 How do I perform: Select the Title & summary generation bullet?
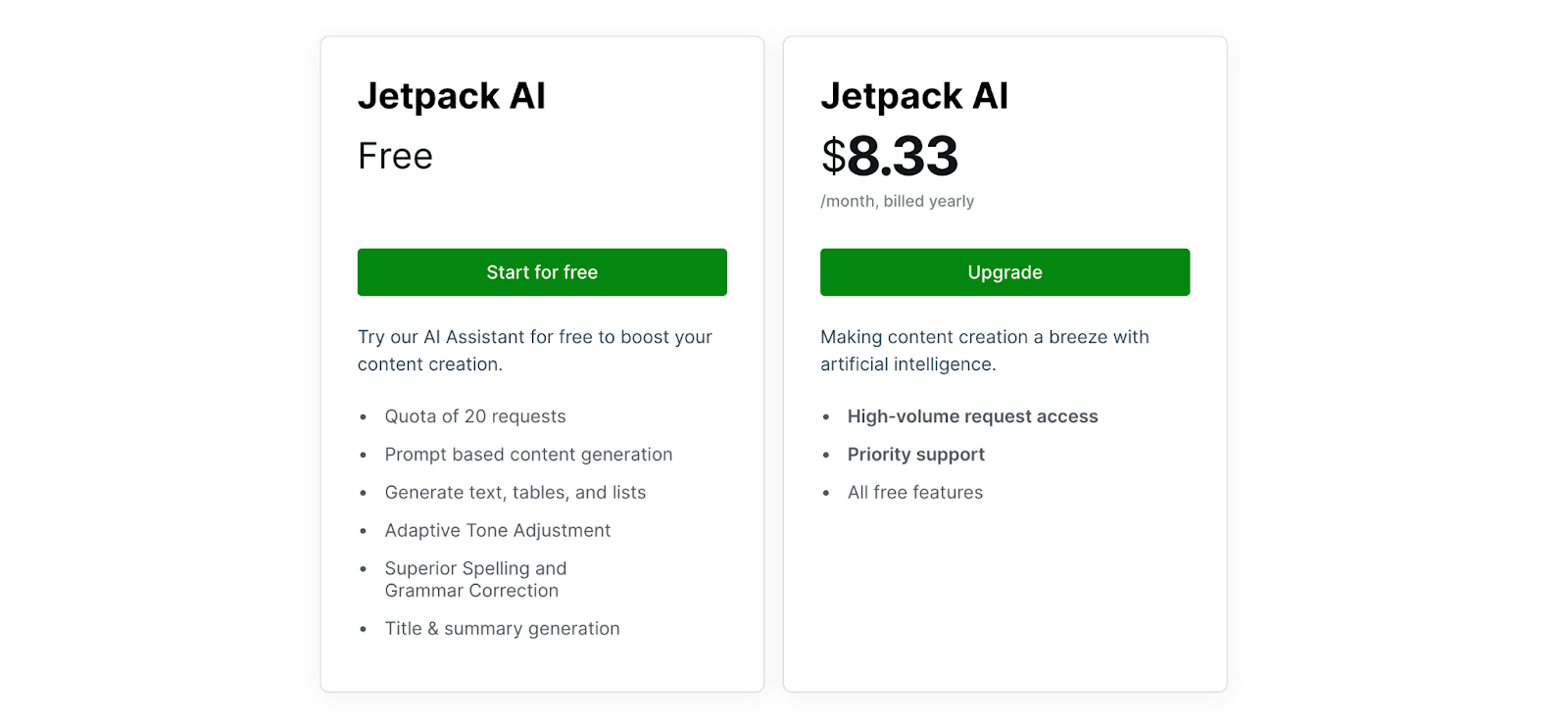click(x=502, y=628)
